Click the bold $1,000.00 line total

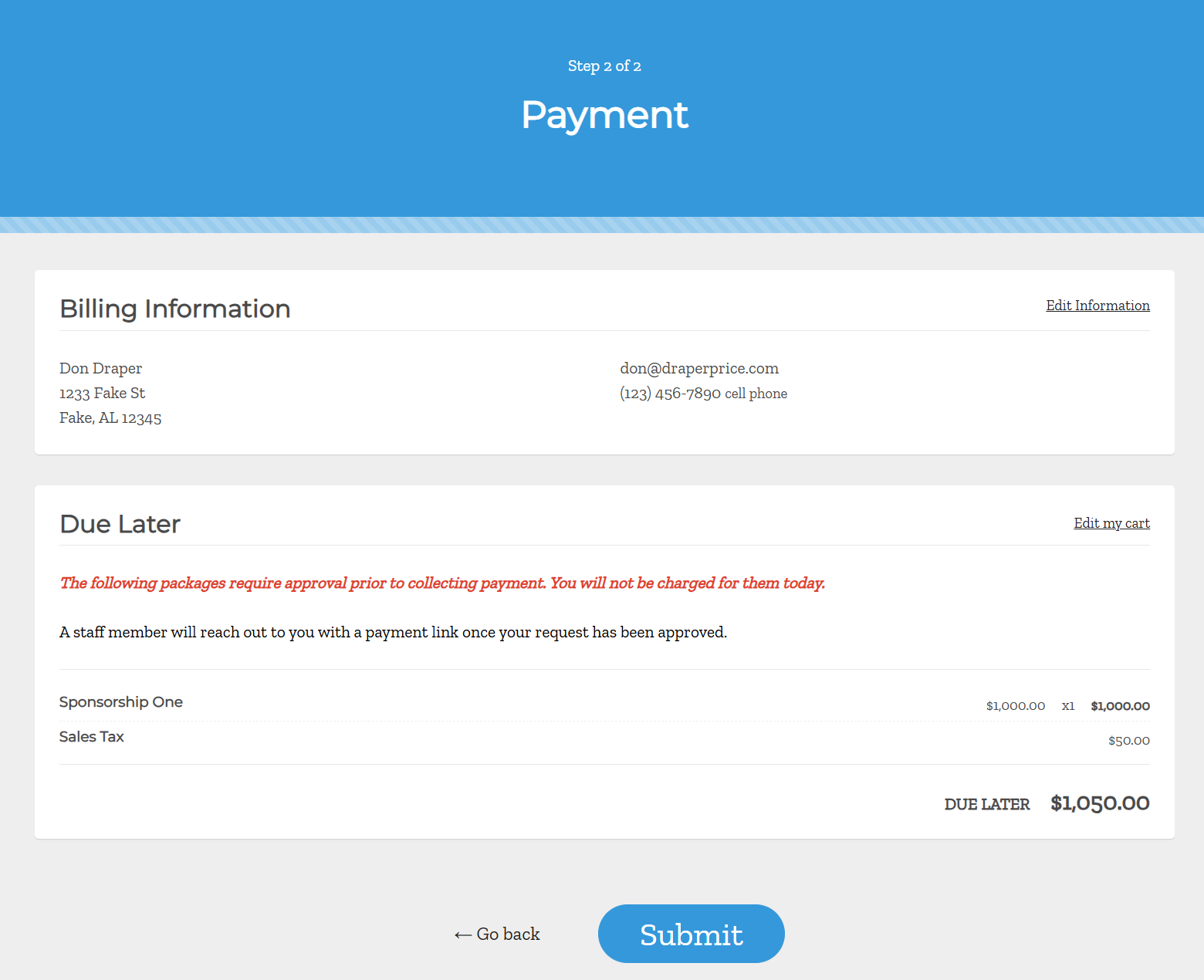click(x=1120, y=706)
